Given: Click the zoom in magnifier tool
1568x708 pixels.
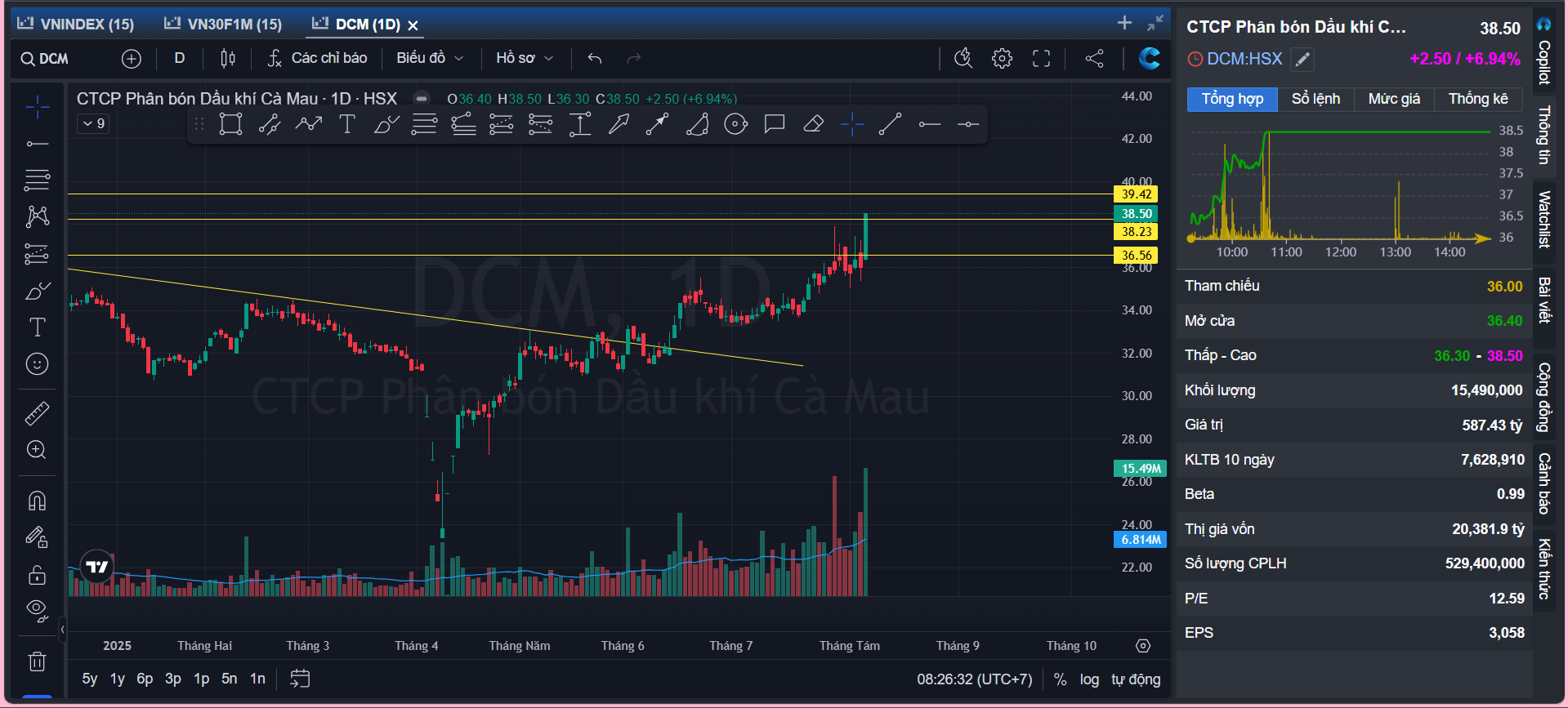Looking at the screenshot, I should coord(37,450).
